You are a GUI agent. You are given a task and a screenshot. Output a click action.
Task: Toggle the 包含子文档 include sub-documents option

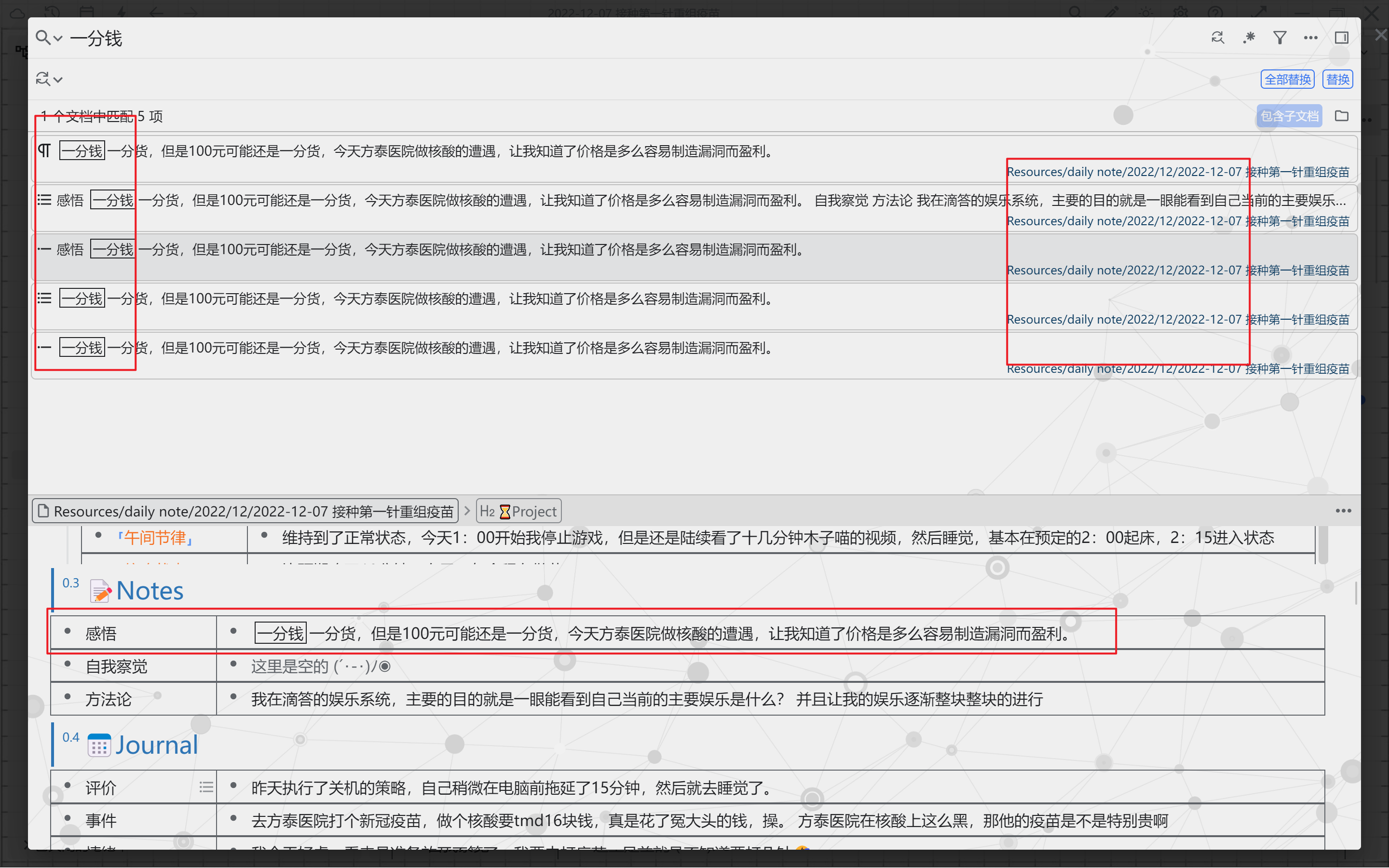click(1289, 116)
